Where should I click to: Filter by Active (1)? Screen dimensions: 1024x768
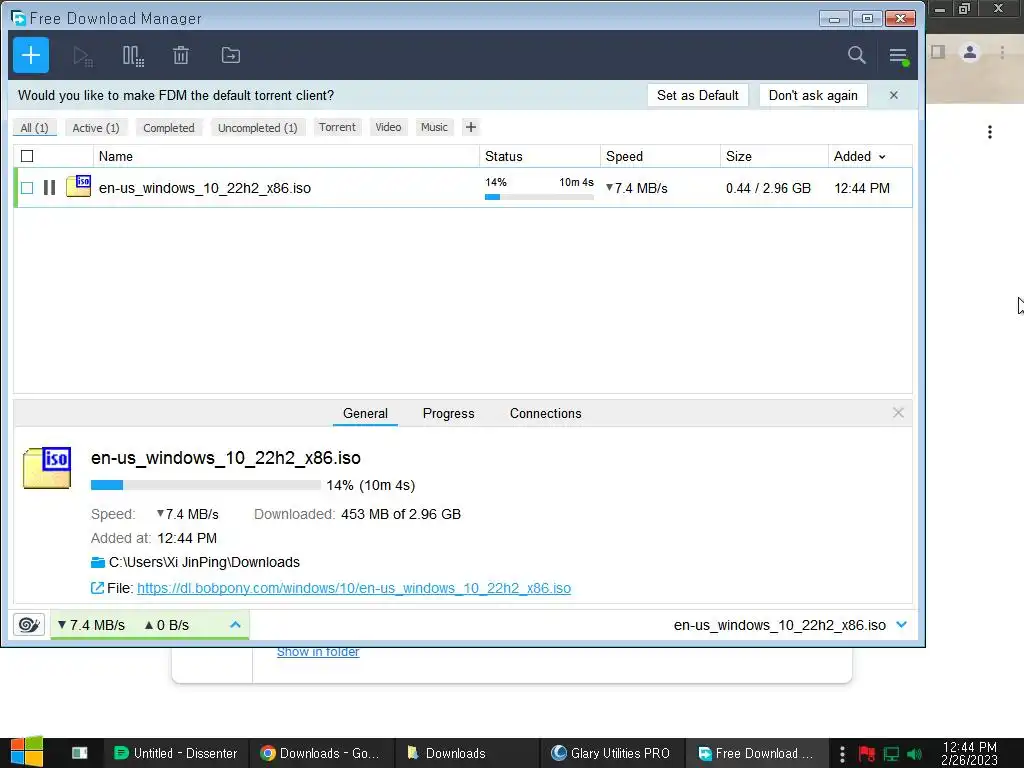pyautogui.click(x=96, y=128)
